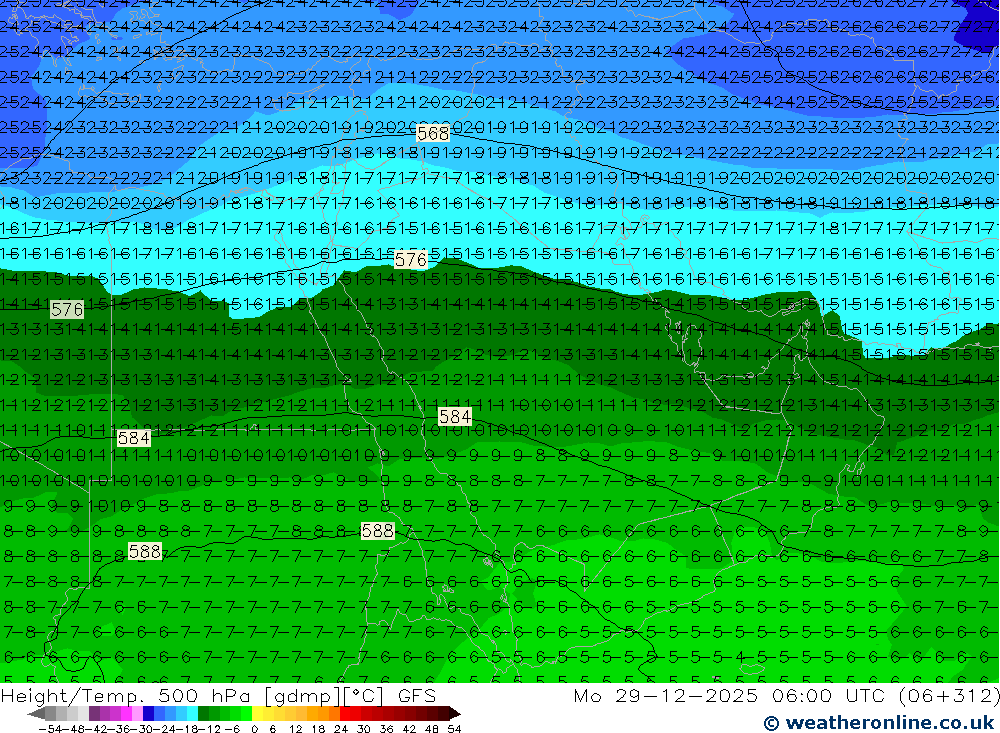Pick the bright red legend swatch
This screenshot has height=733, width=1000.
[345, 713]
